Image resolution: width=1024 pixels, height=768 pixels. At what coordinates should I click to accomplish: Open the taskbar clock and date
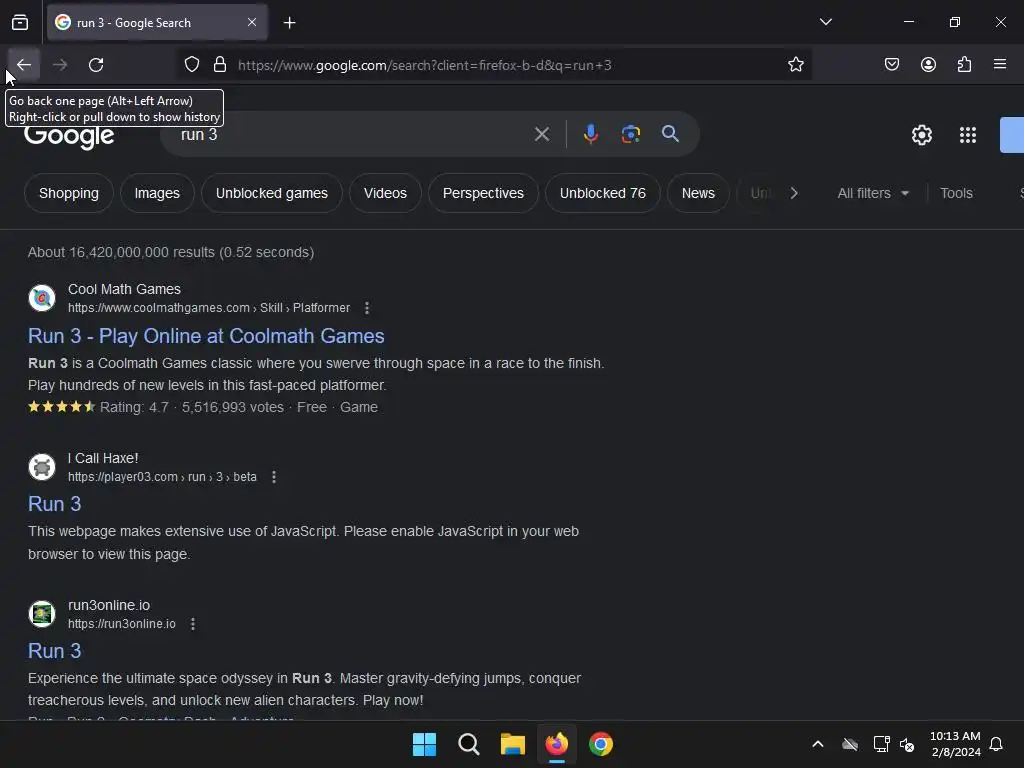955,744
